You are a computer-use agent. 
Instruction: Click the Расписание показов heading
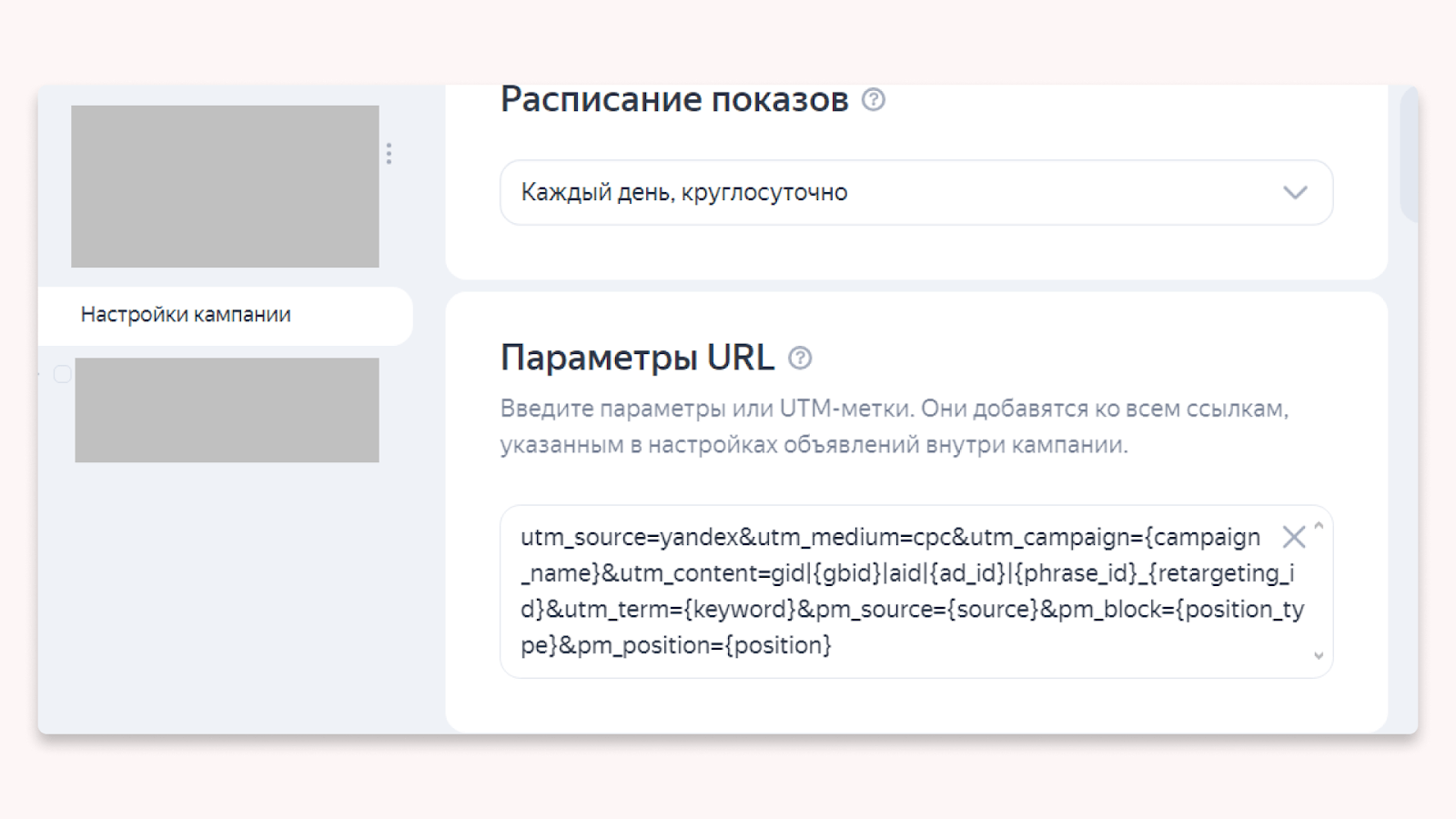pyautogui.click(x=673, y=99)
